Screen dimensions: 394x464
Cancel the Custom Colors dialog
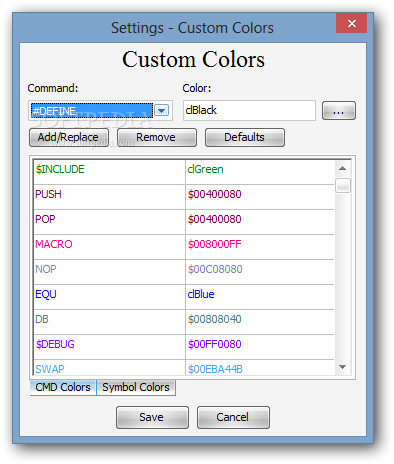click(x=233, y=417)
